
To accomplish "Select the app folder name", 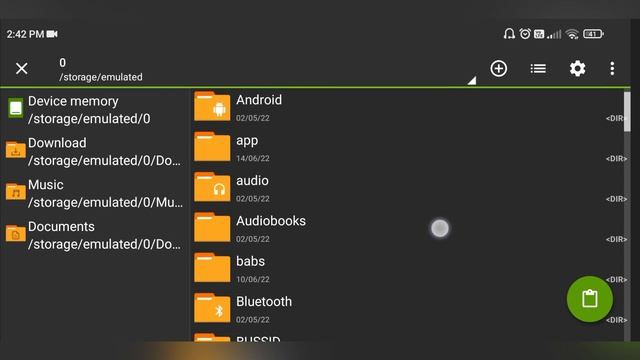I will point(247,141).
